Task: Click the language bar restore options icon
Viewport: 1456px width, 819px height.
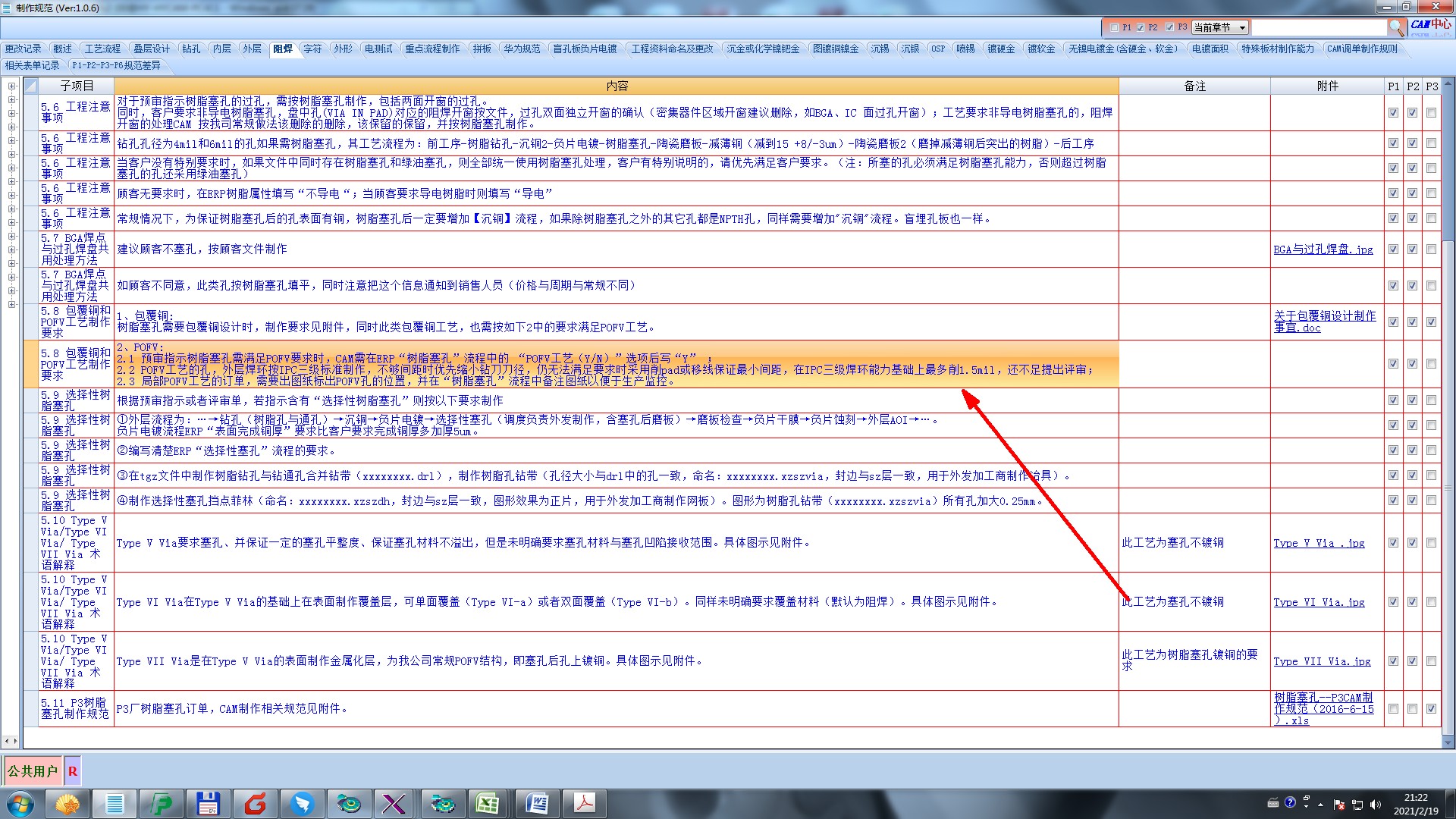Action: click(x=1306, y=799)
